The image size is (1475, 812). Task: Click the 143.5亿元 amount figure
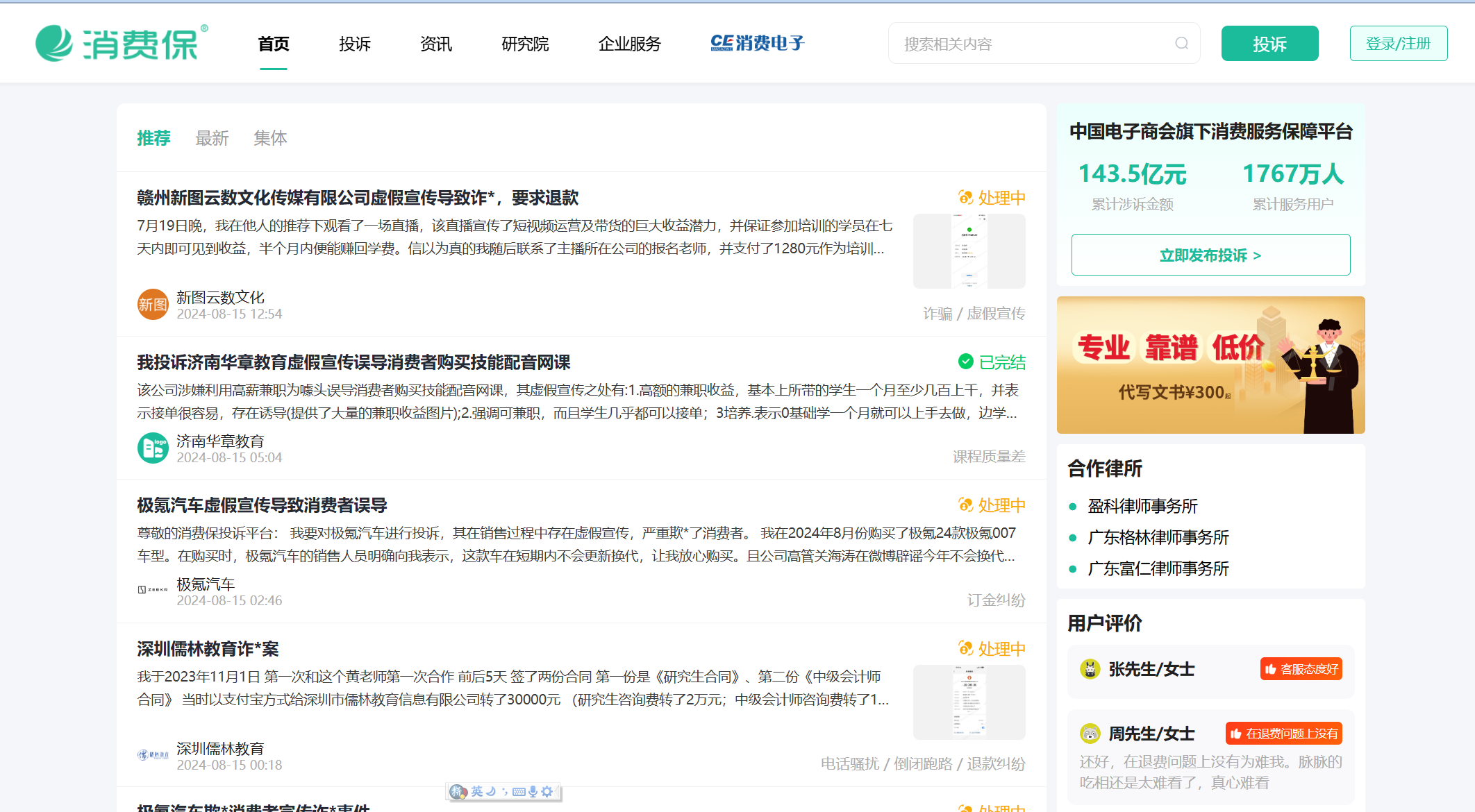[1132, 174]
